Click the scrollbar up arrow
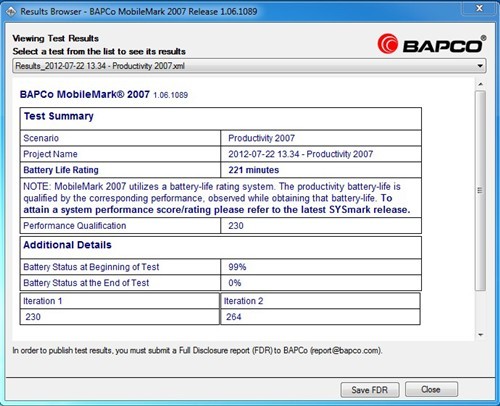 pyautogui.click(x=480, y=84)
